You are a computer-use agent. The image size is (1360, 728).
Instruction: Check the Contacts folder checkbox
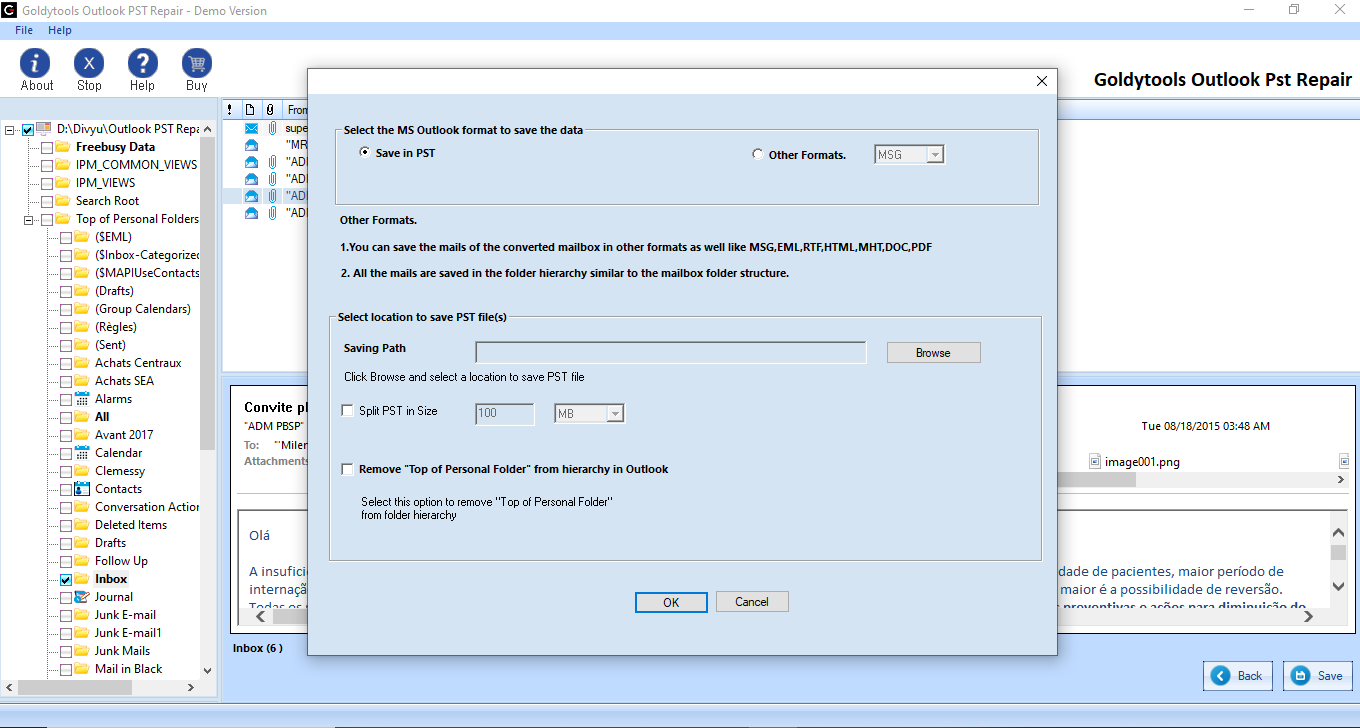[65, 489]
